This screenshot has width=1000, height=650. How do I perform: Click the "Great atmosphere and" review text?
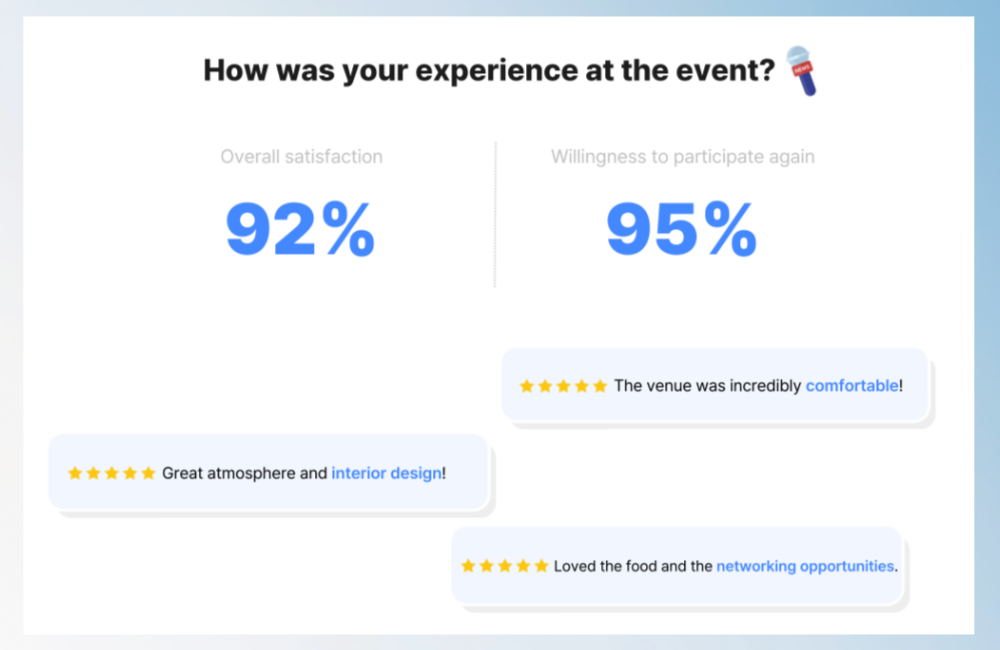(x=244, y=473)
